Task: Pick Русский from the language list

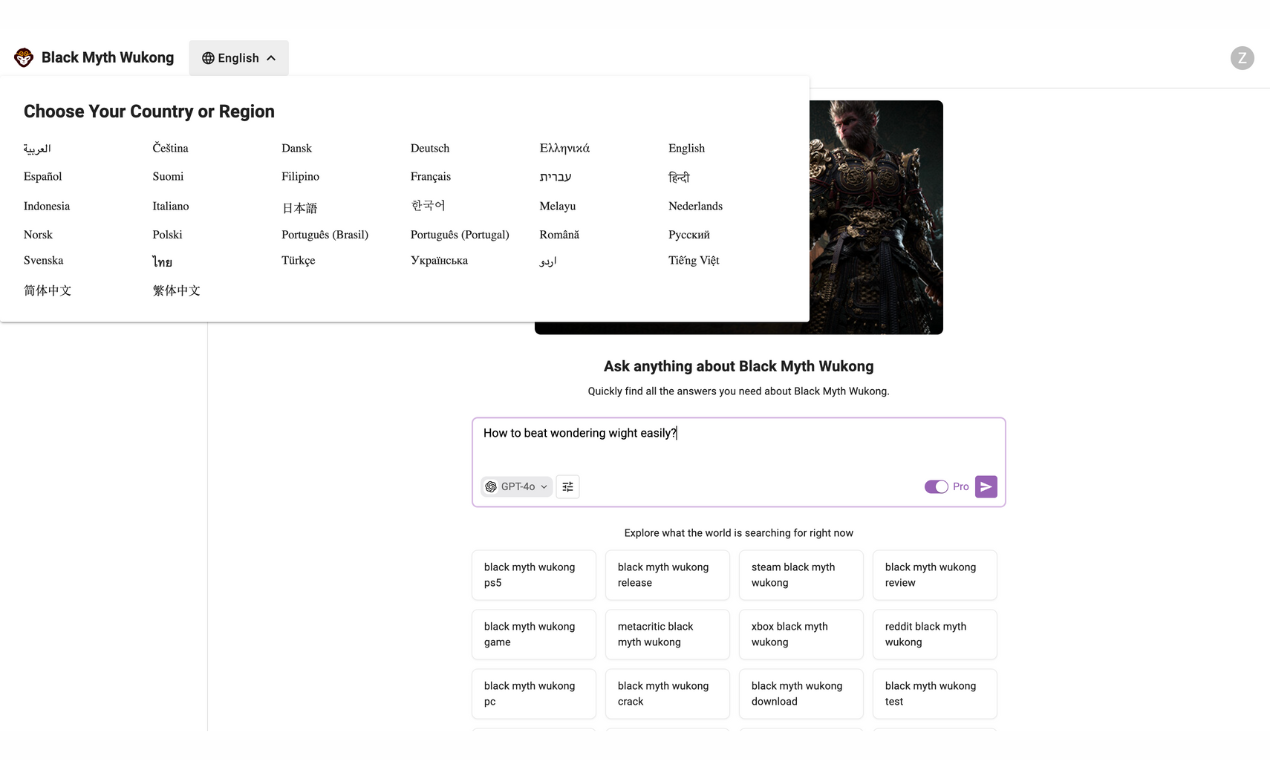Action: tap(689, 234)
